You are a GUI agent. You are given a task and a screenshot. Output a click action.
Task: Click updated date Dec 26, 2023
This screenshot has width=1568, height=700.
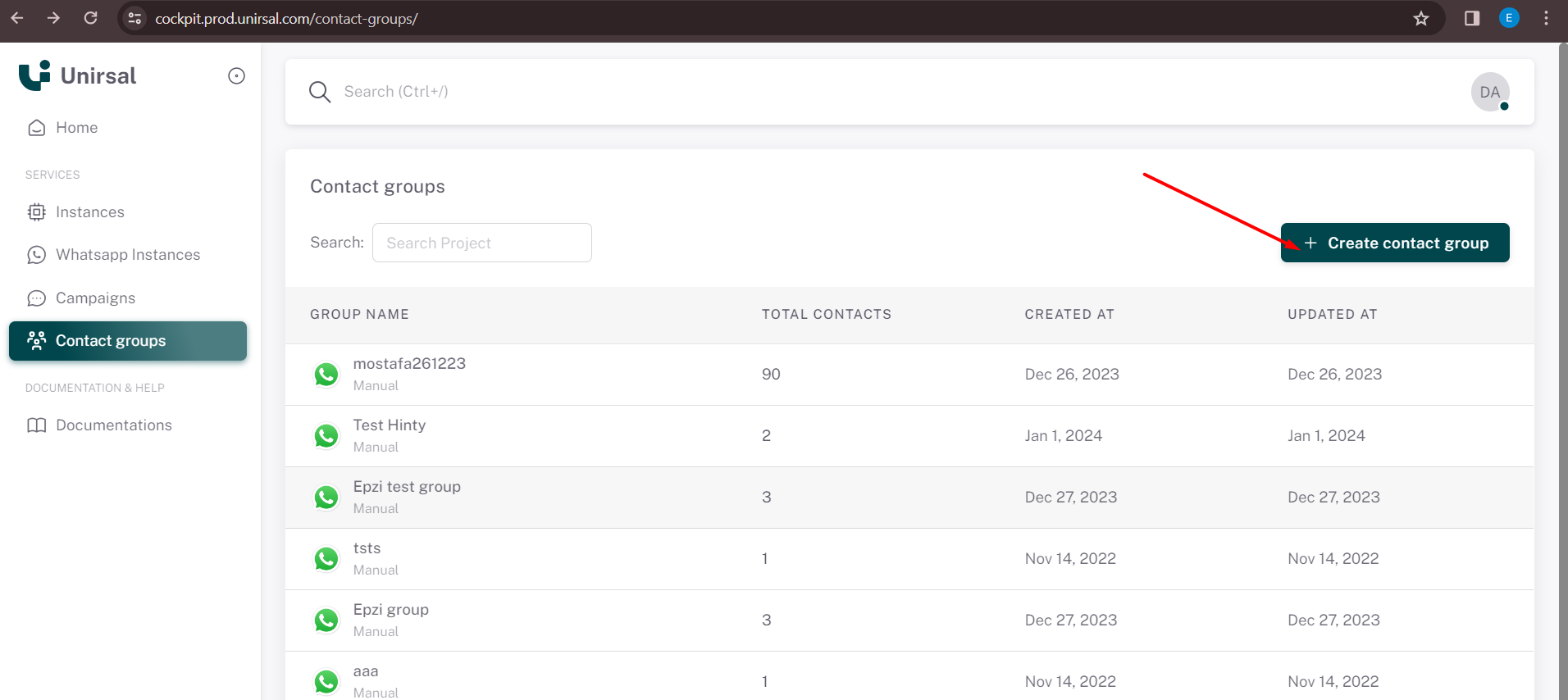point(1334,375)
